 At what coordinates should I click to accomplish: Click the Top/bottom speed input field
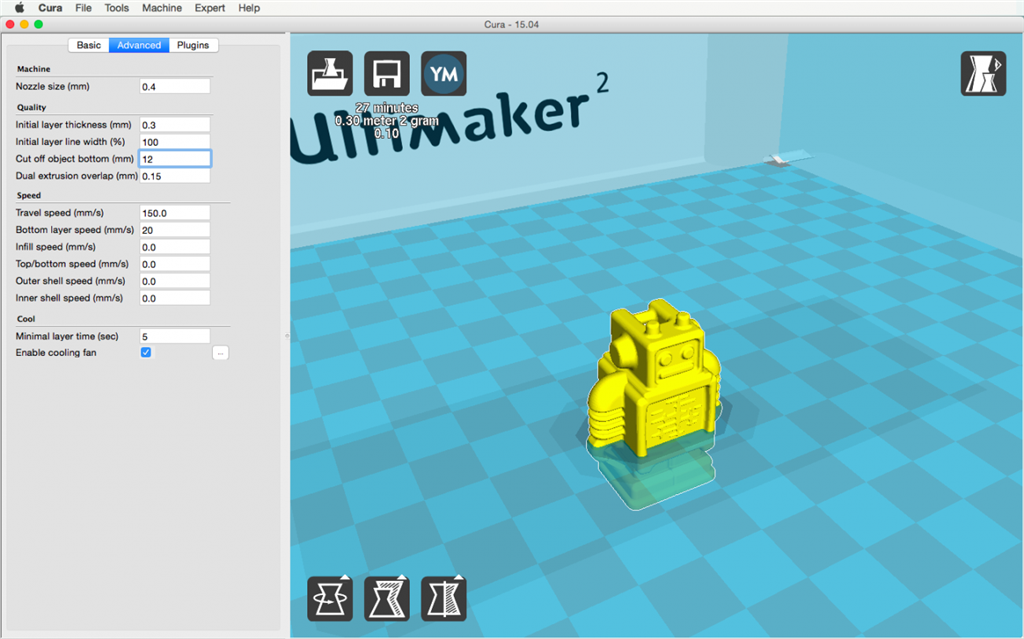coord(175,264)
